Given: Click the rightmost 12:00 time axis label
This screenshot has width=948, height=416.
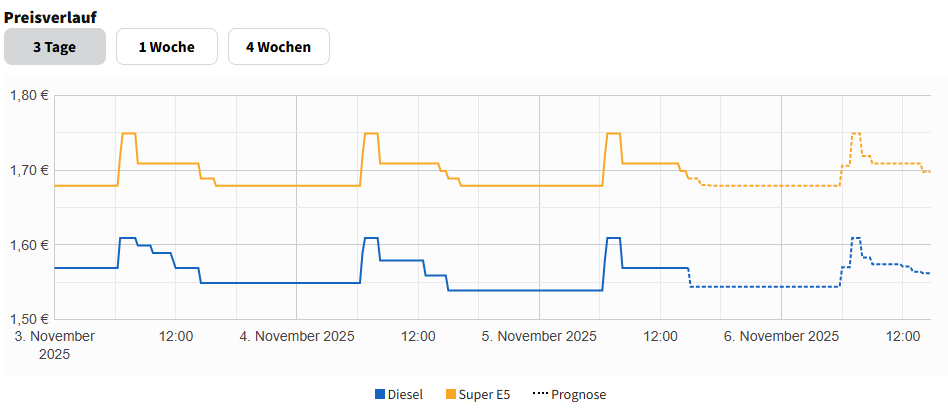Looking at the screenshot, I should (x=903, y=337).
